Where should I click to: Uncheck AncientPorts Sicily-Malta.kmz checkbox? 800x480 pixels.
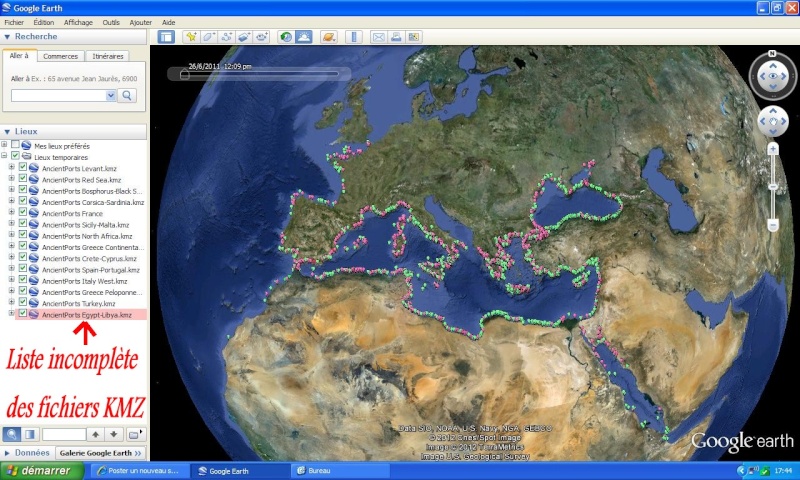[x=22, y=223]
